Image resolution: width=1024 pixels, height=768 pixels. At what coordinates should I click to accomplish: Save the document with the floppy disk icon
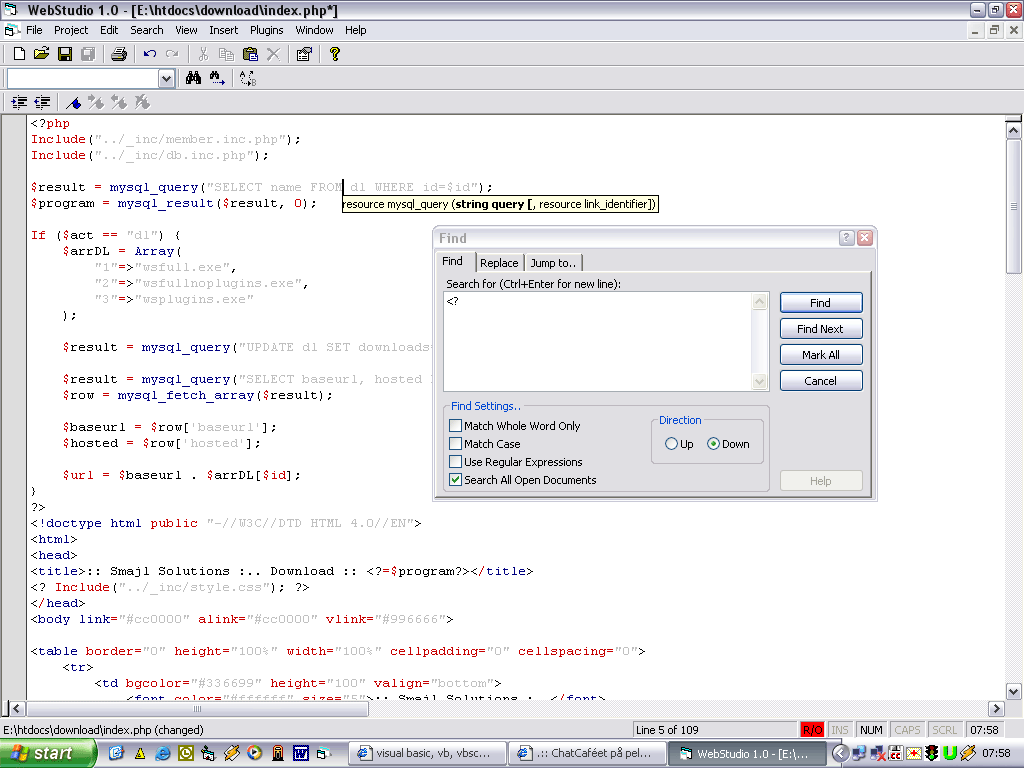(64, 54)
